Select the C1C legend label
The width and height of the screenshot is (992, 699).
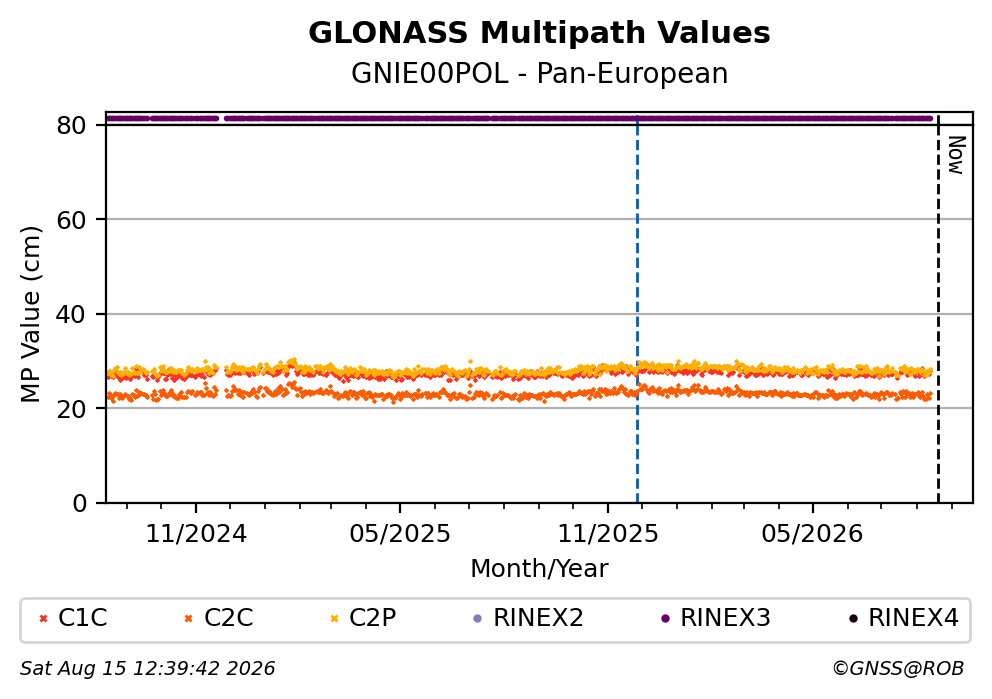82,618
